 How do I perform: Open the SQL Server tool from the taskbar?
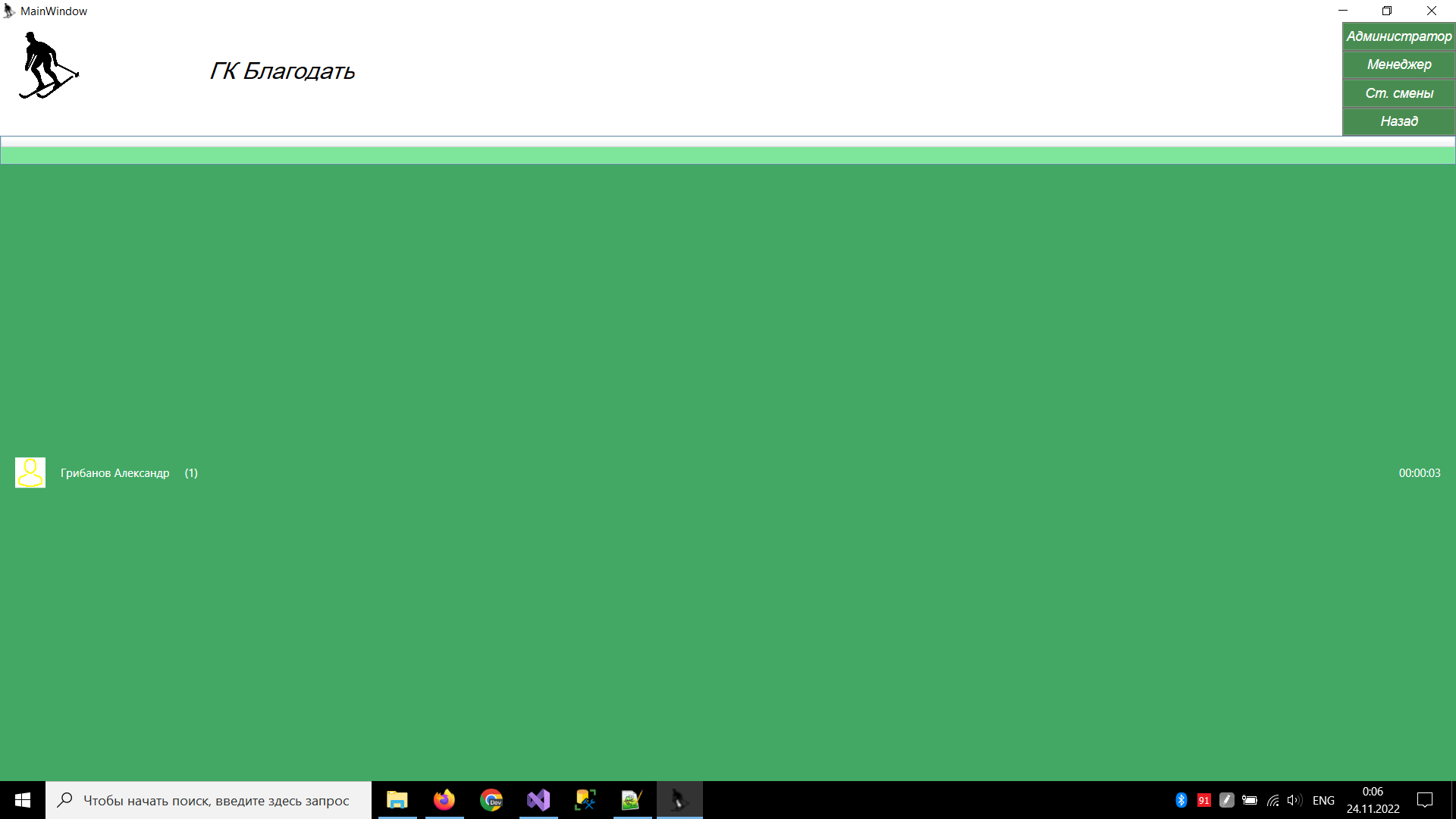pyautogui.click(x=585, y=800)
